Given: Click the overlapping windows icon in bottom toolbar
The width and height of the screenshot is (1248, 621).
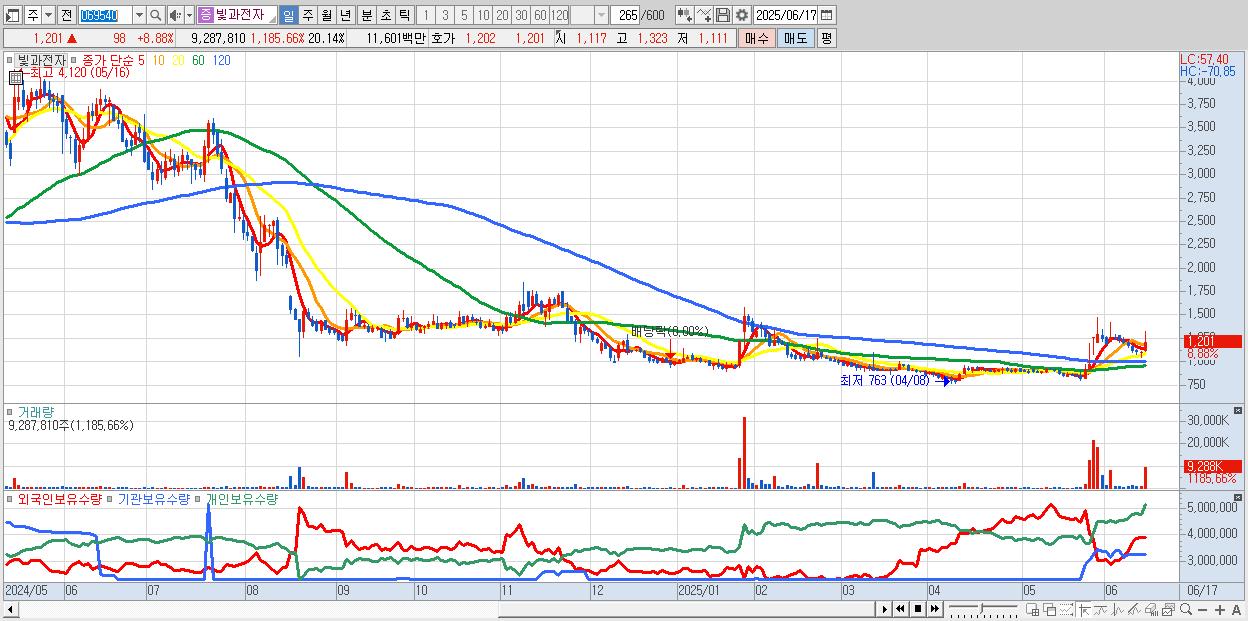Looking at the screenshot, I should pyautogui.click(x=1050, y=610).
